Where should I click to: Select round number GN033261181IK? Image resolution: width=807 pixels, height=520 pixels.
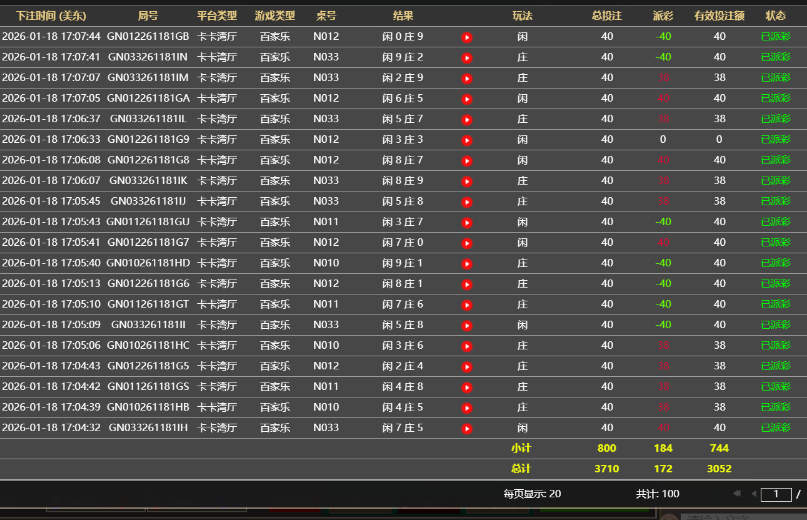pyautogui.click(x=148, y=181)
